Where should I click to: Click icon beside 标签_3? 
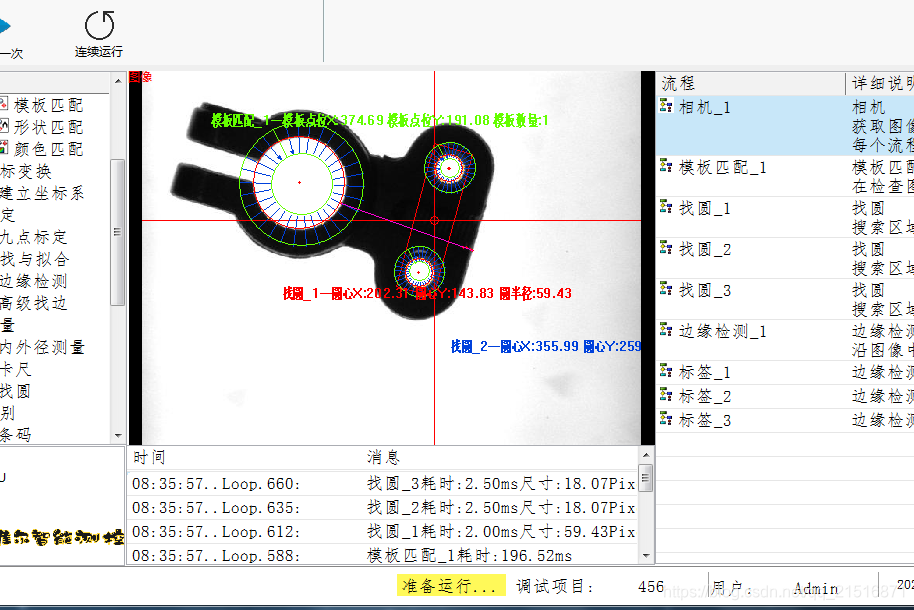[x=666, y=418]
